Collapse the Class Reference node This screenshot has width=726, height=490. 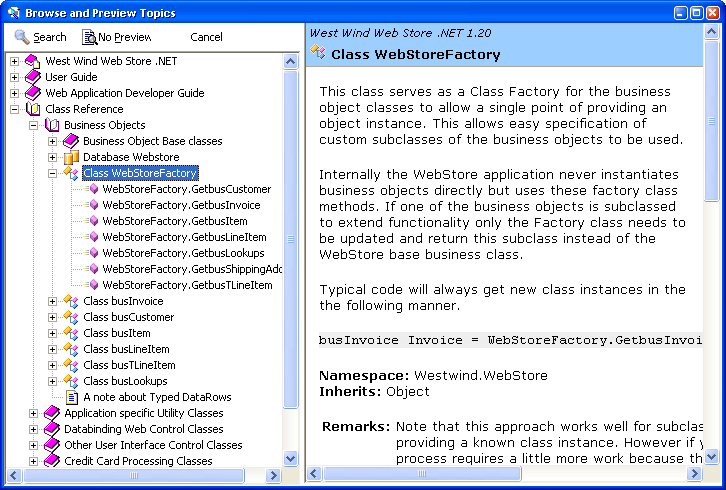tap(14, 109)
